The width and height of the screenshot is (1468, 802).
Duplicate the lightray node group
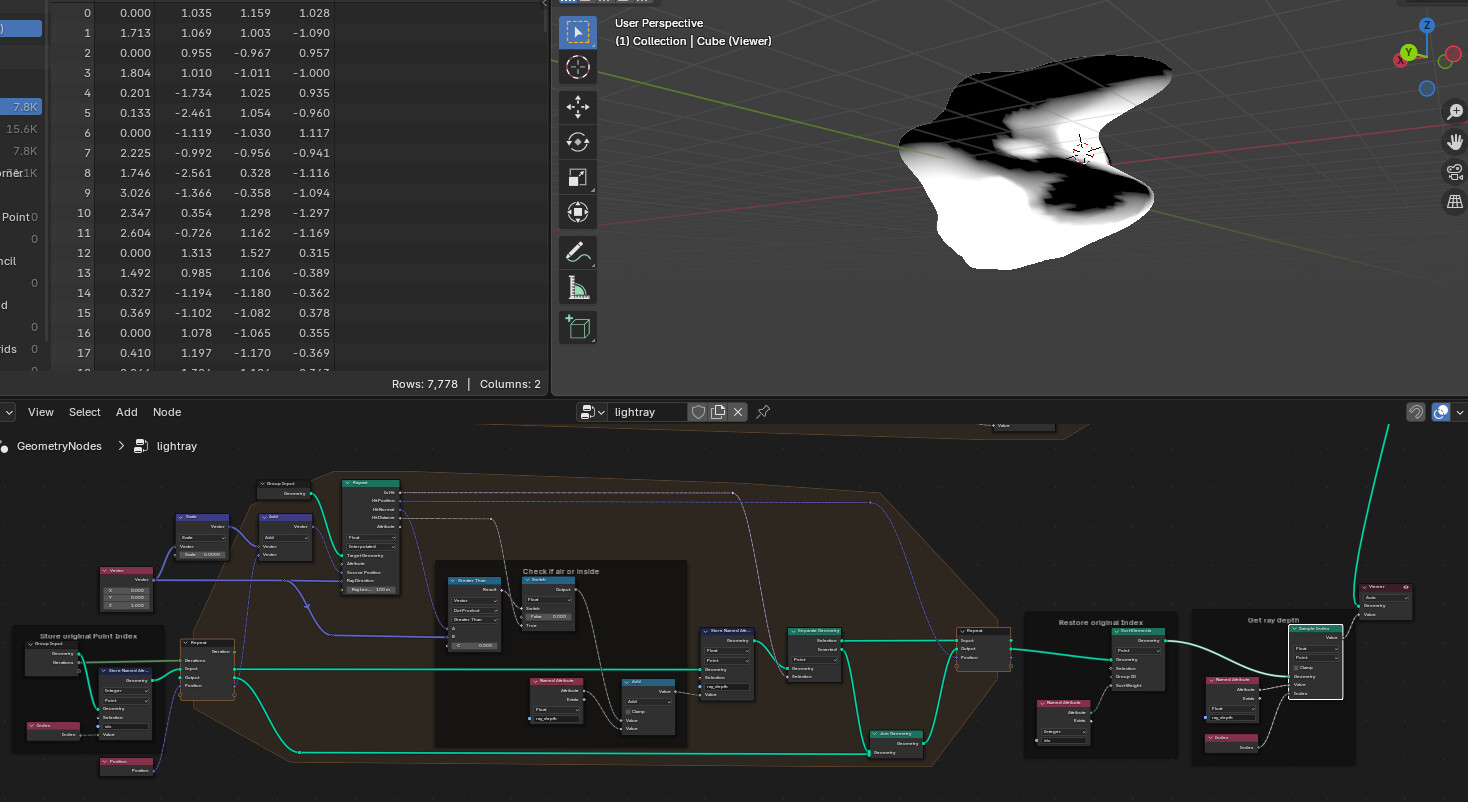[x=718, y=412]
